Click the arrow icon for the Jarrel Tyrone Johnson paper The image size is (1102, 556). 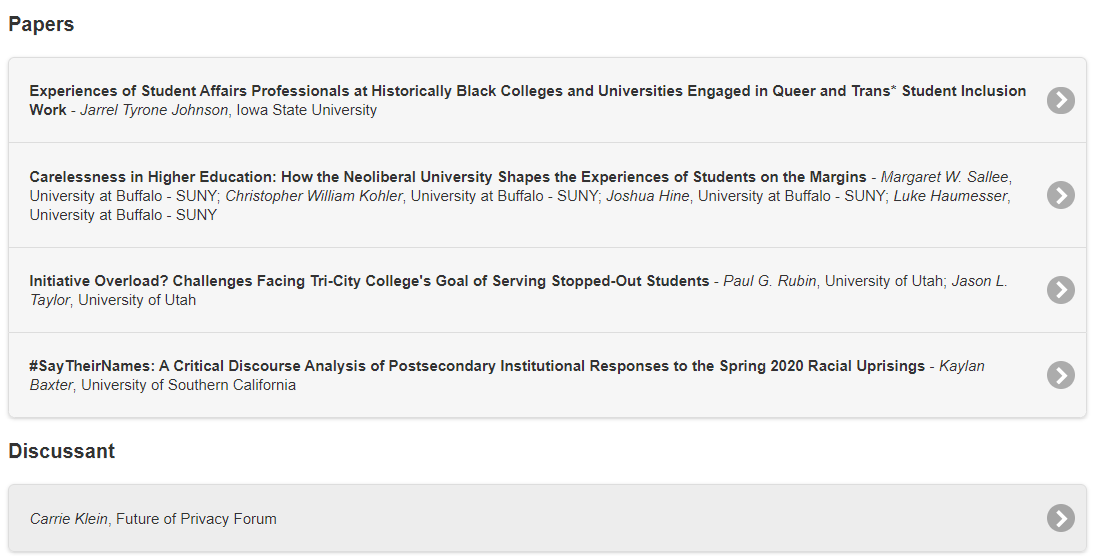pyautogui.click(x=1060, y=100)
